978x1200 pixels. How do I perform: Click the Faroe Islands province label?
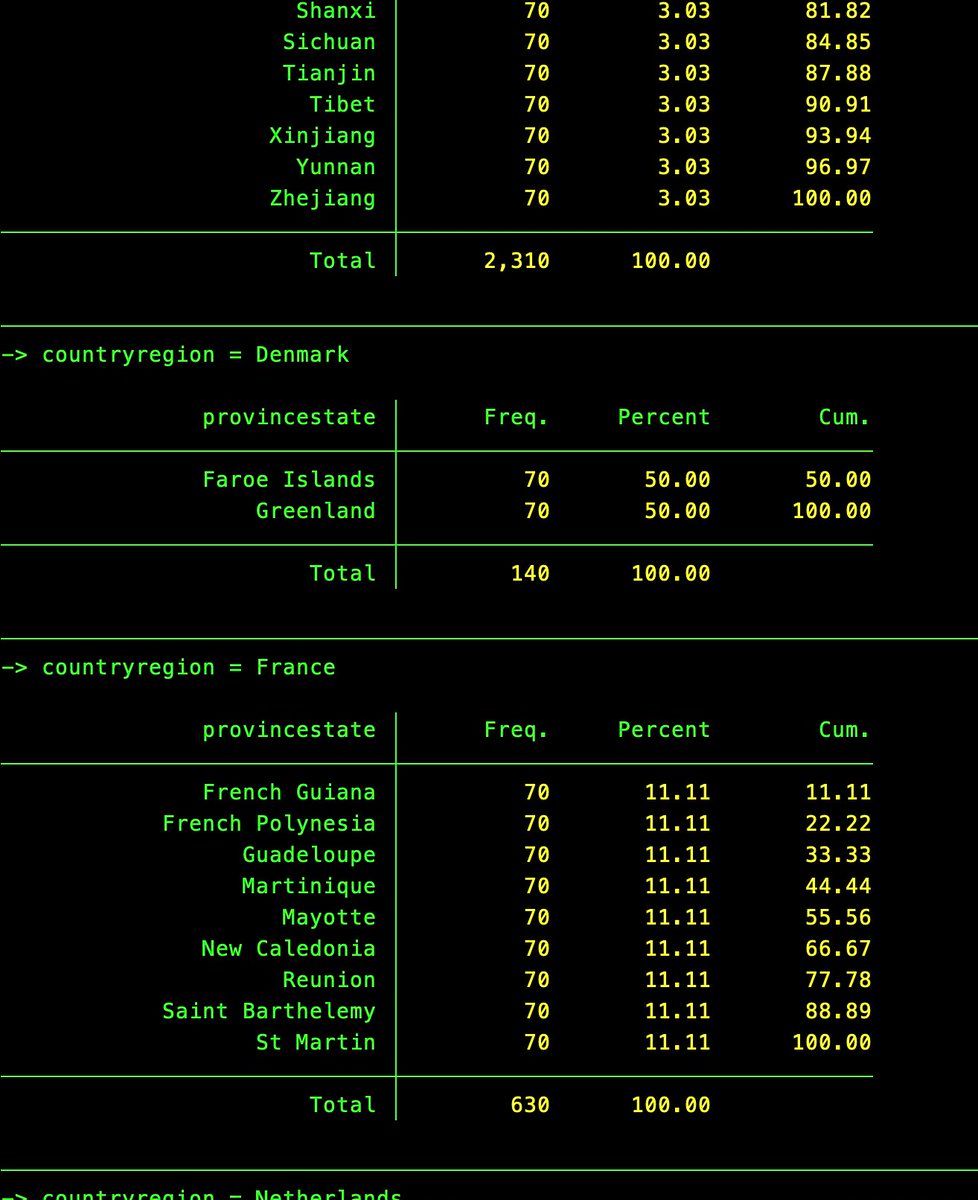[x=289, y=480]
